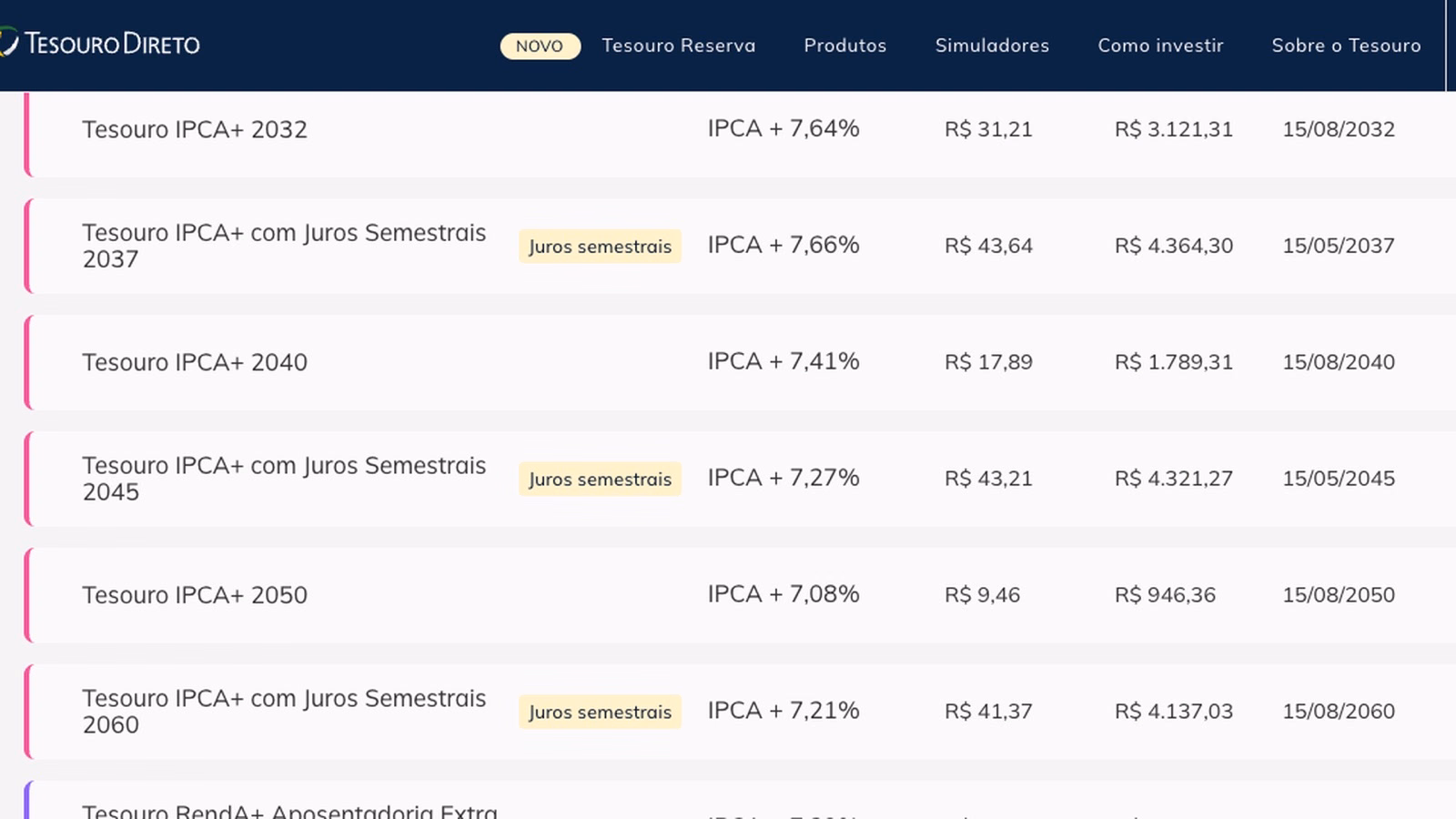Click Juros semestrais tag in 2045 row
This screenshot has height=819, width=1456.
(x=600, y=479)
